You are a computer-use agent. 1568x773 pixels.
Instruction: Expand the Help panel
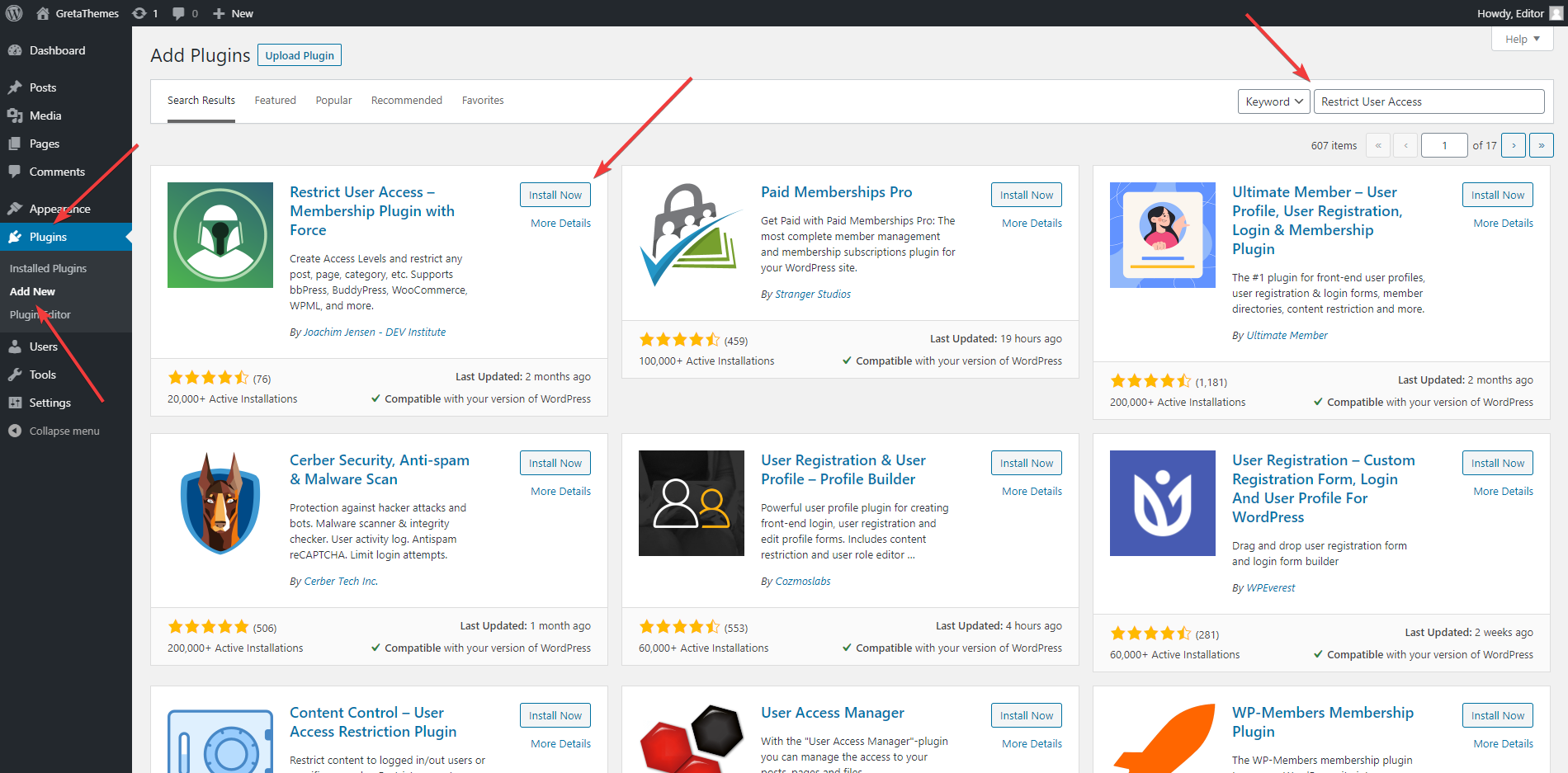pyautogui.click(x=1523, y=39)
